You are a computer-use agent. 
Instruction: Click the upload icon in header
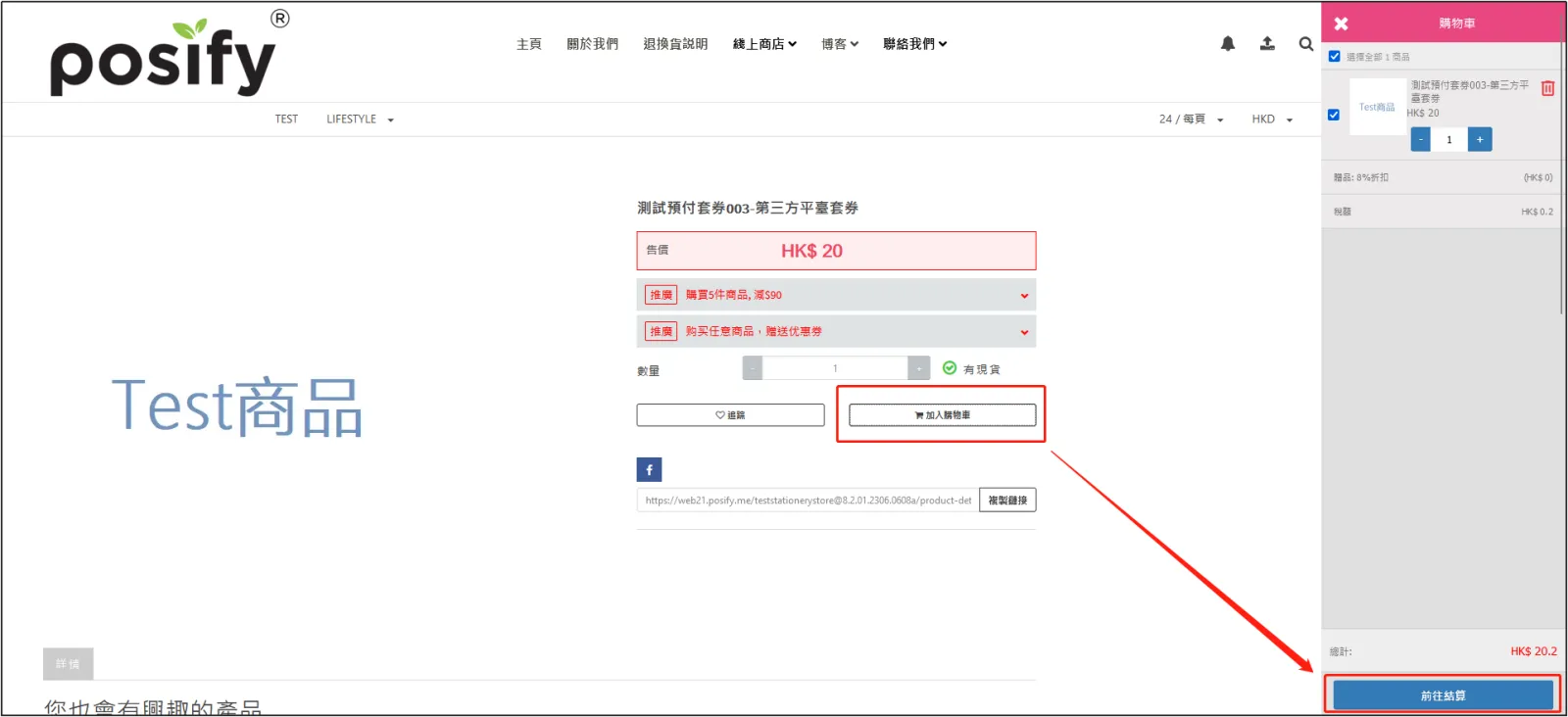pyautogui.click(x=1267, y=44)
